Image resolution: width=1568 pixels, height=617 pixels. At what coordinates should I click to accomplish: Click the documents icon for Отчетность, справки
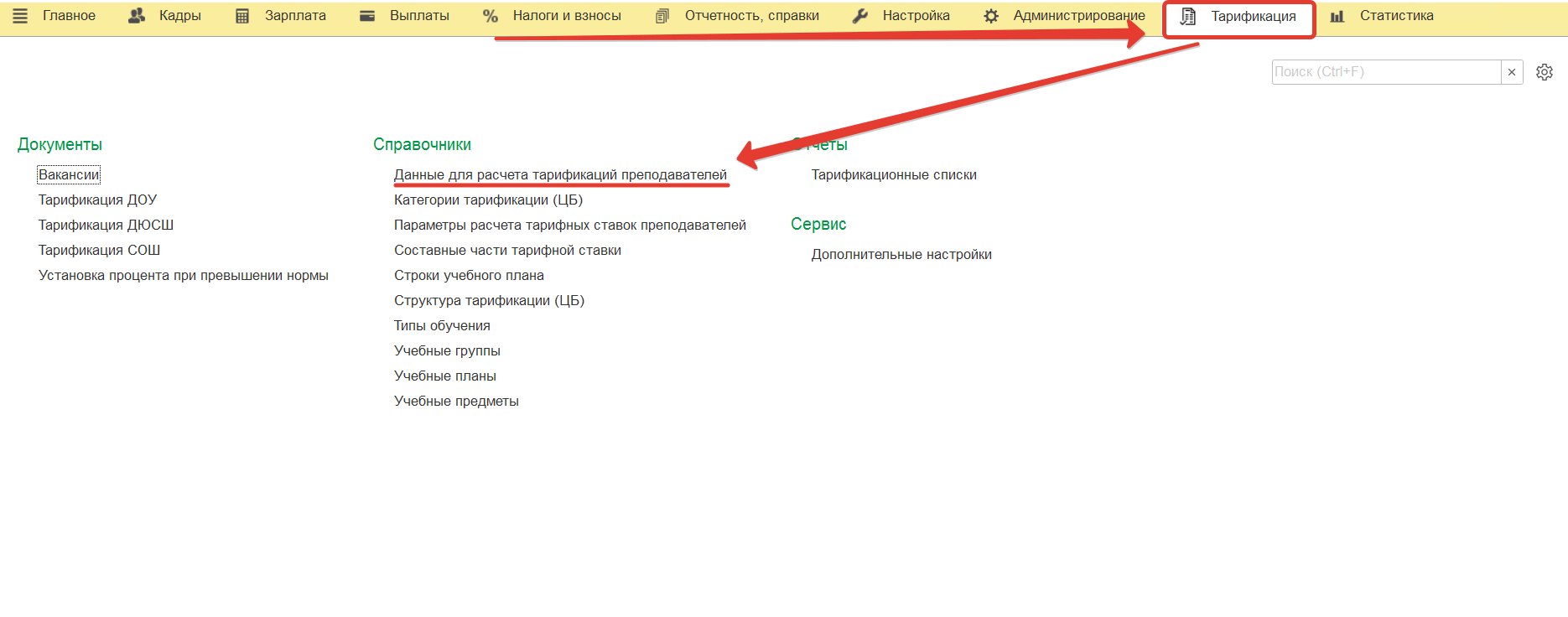pos(662,16)
